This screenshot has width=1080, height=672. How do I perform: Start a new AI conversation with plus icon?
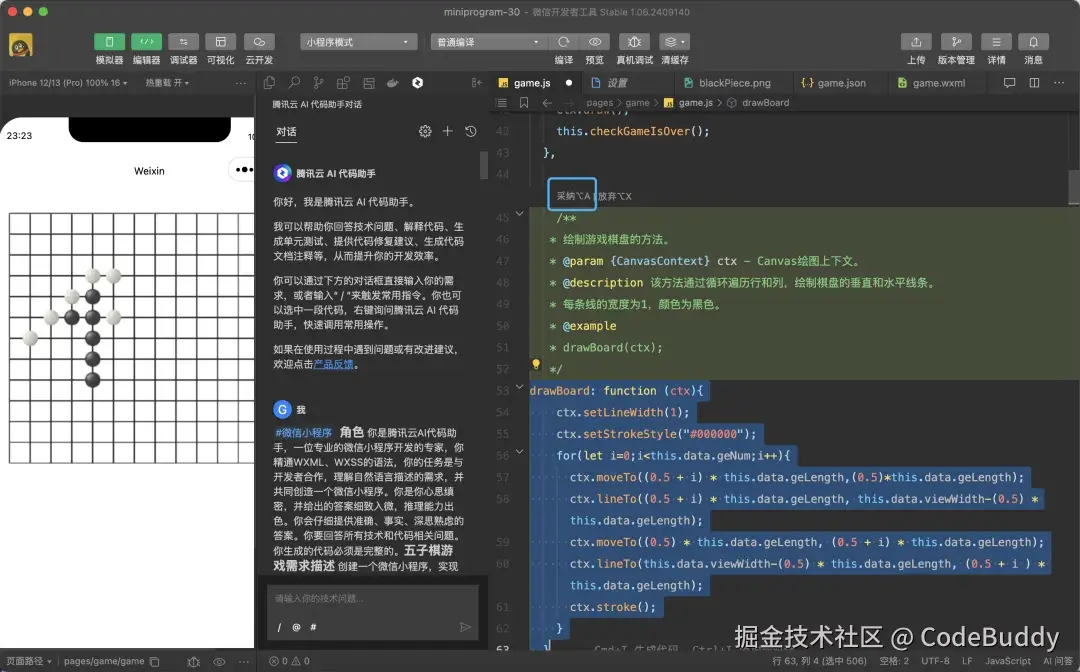tap(447, 131)
